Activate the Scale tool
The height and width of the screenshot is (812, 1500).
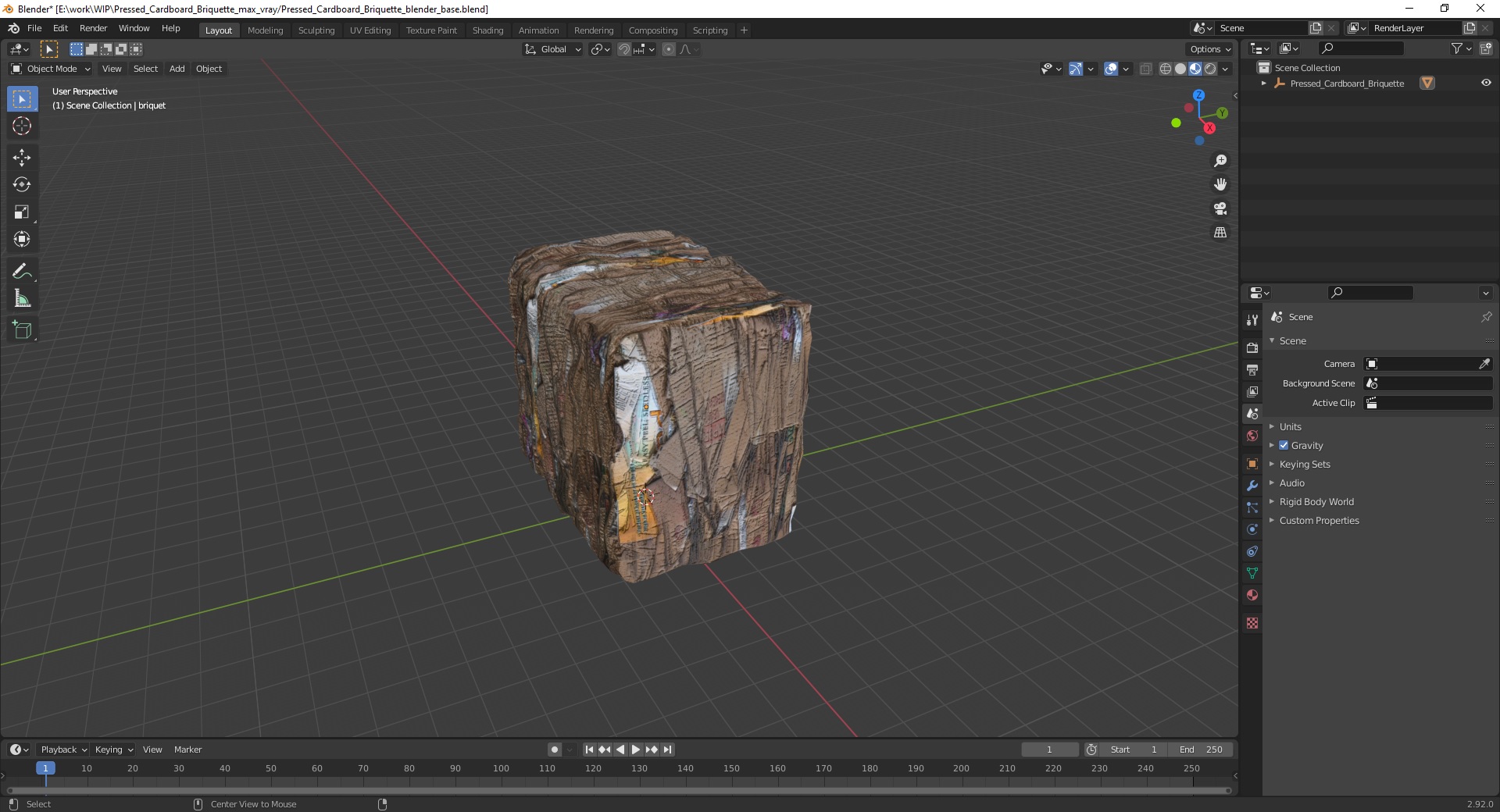[x=22, y=212]
